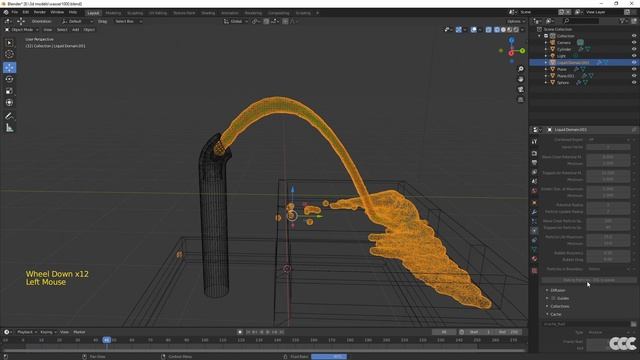The image size is (640, 360).
Task: Open the World properties tab icon
Action: coord(534,191)
